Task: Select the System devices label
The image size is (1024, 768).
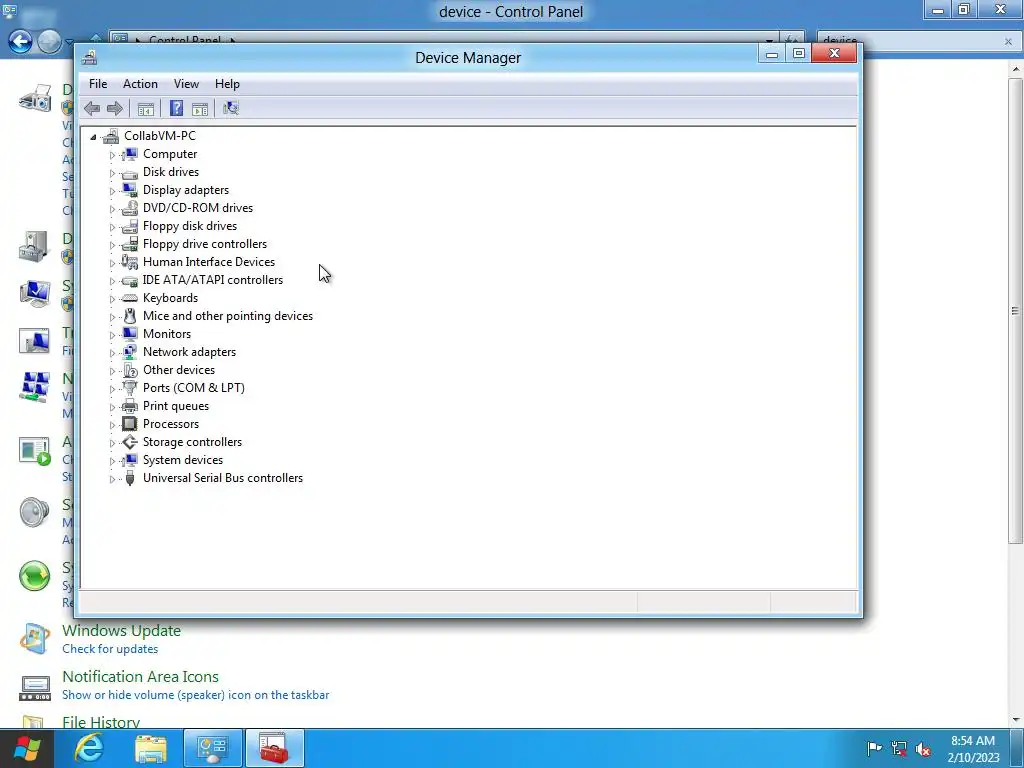Action: (183, 460)
